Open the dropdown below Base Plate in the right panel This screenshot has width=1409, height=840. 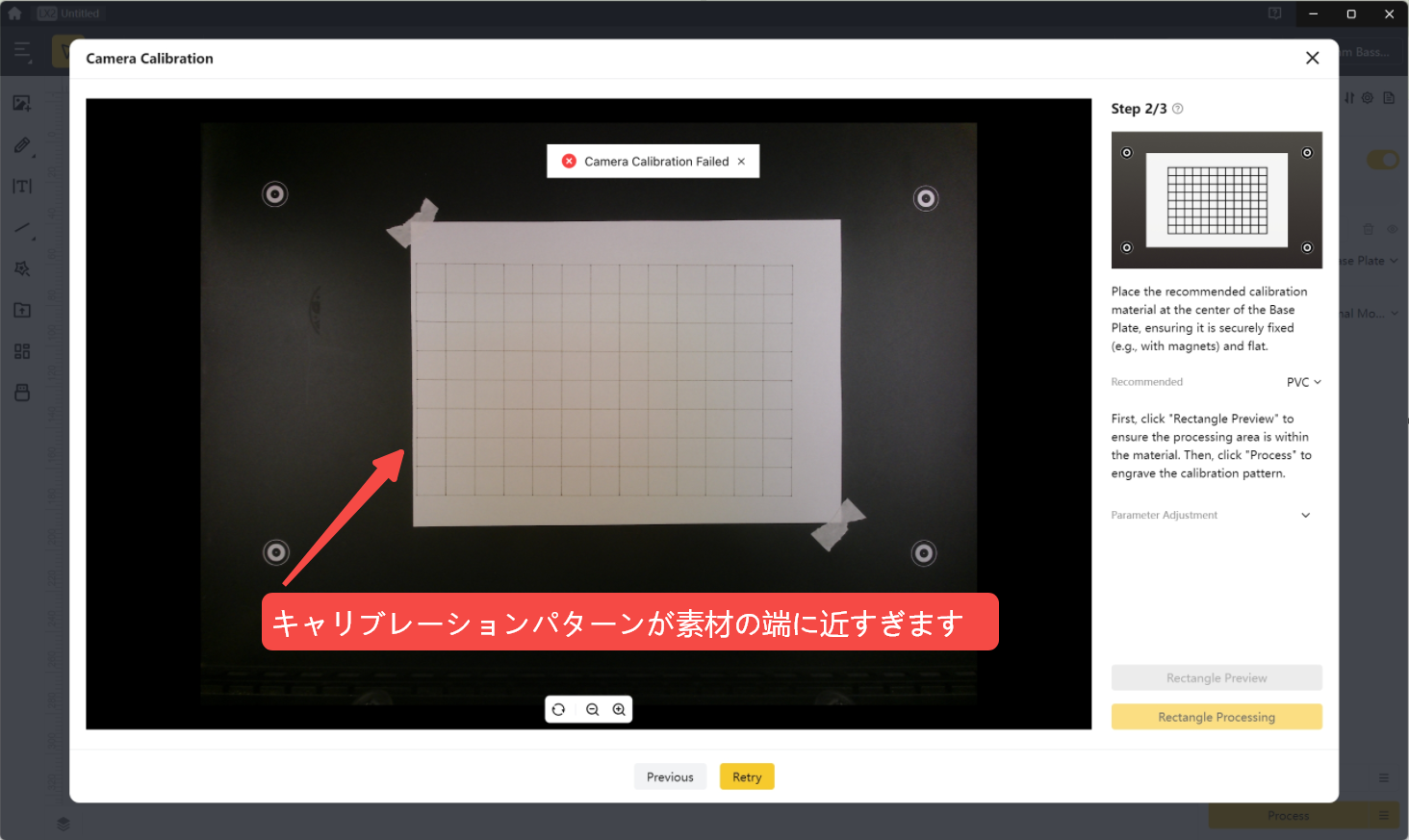(1369, 314)
